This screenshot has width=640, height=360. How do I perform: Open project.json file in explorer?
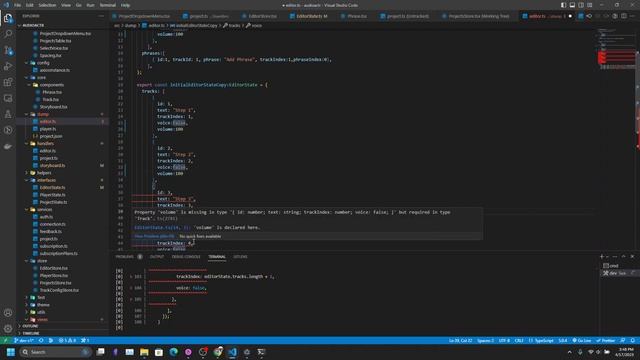[x=51, y=136]
